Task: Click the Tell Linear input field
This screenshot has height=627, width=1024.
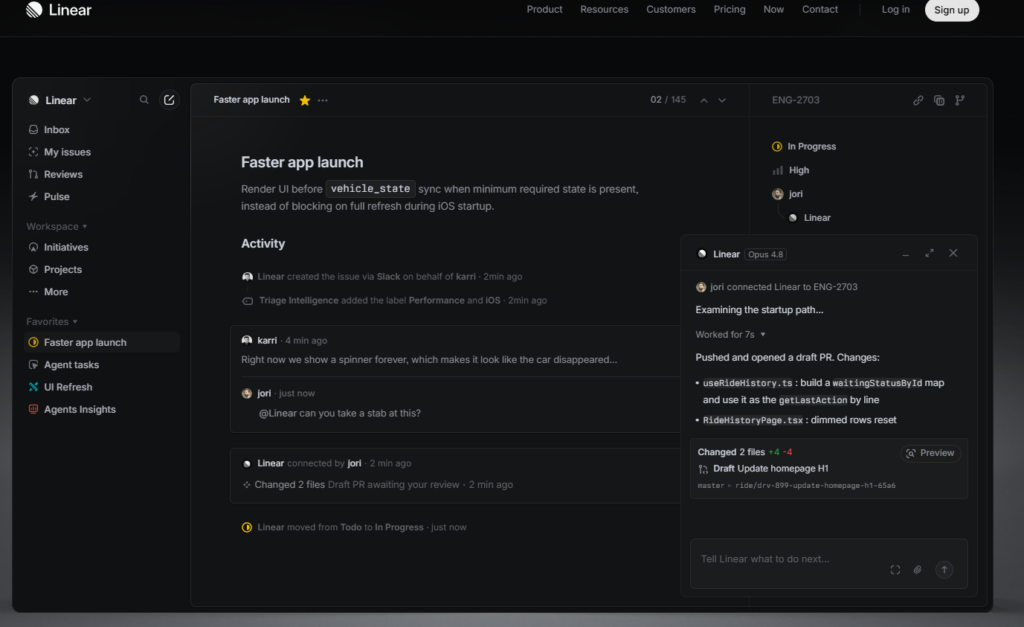Action: pyautogui.click(x=790, y=559)
